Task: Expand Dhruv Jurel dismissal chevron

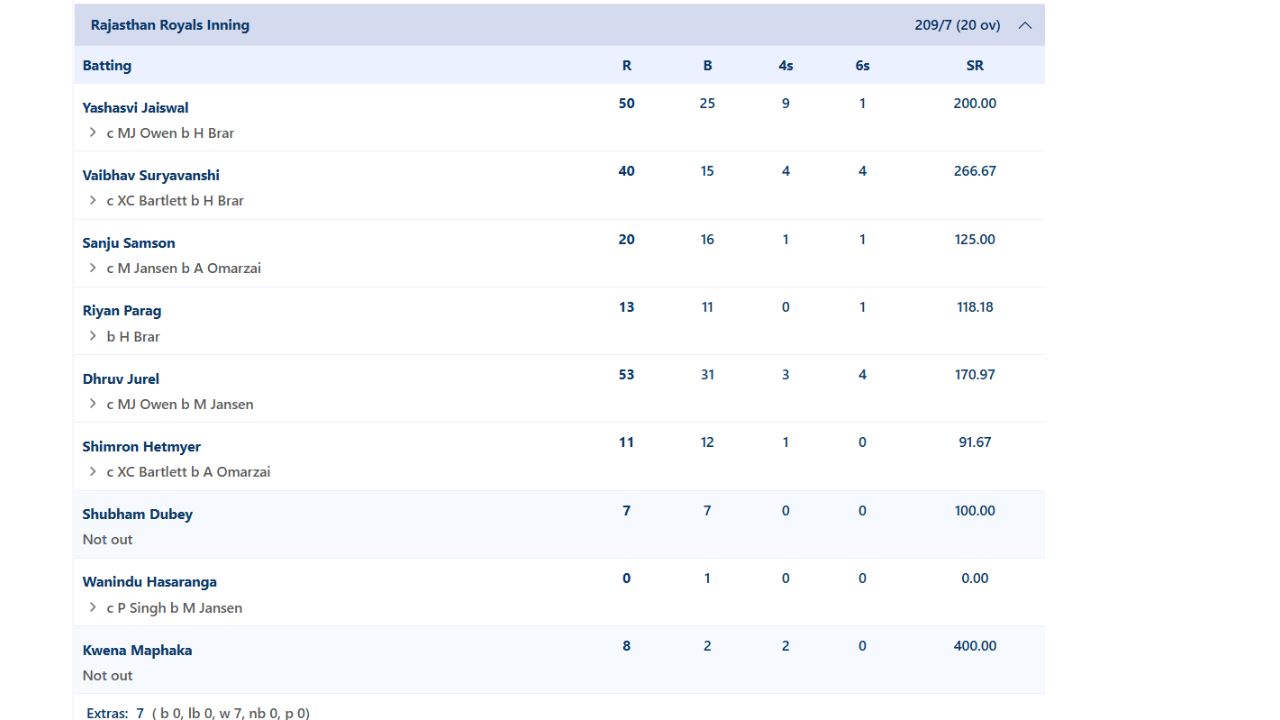Action: point(92,404)
